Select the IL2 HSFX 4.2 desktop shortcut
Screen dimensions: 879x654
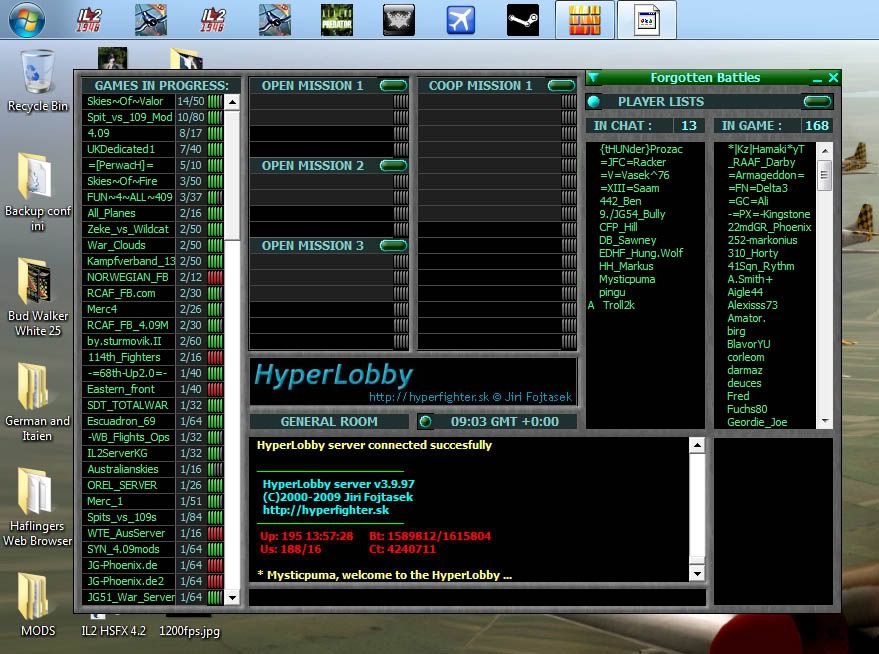[113, 630]
